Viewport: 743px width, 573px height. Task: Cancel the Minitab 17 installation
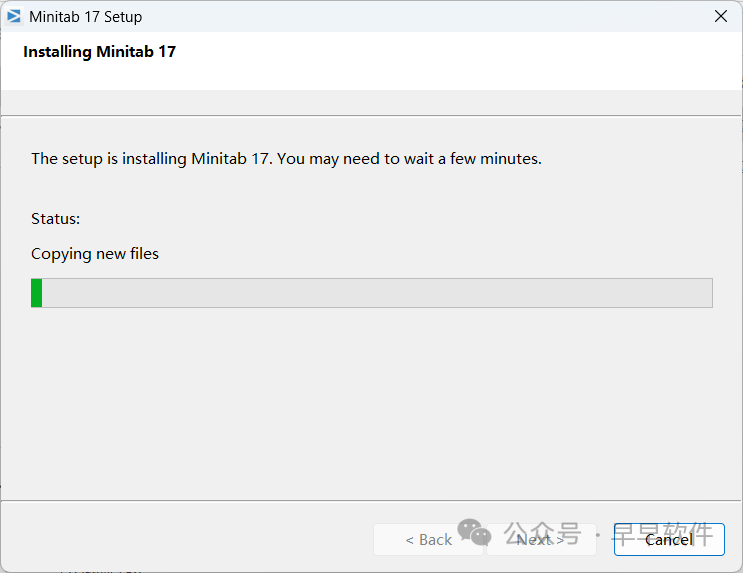669,539
